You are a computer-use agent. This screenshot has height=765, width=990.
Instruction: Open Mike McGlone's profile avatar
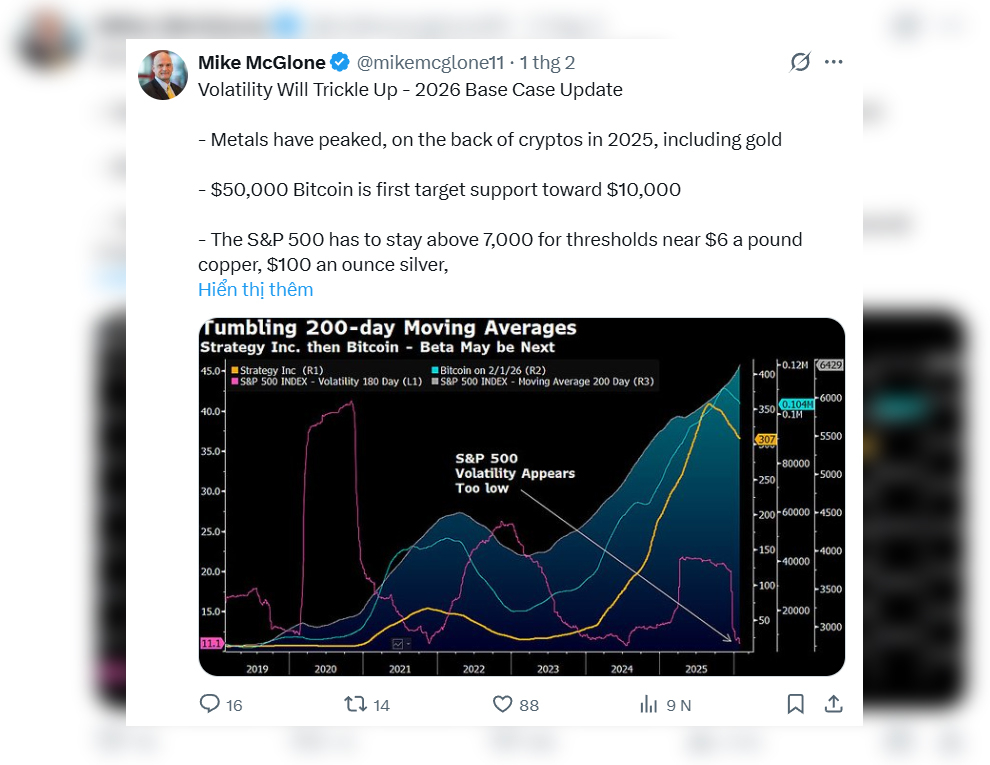[x=163, y=75]
